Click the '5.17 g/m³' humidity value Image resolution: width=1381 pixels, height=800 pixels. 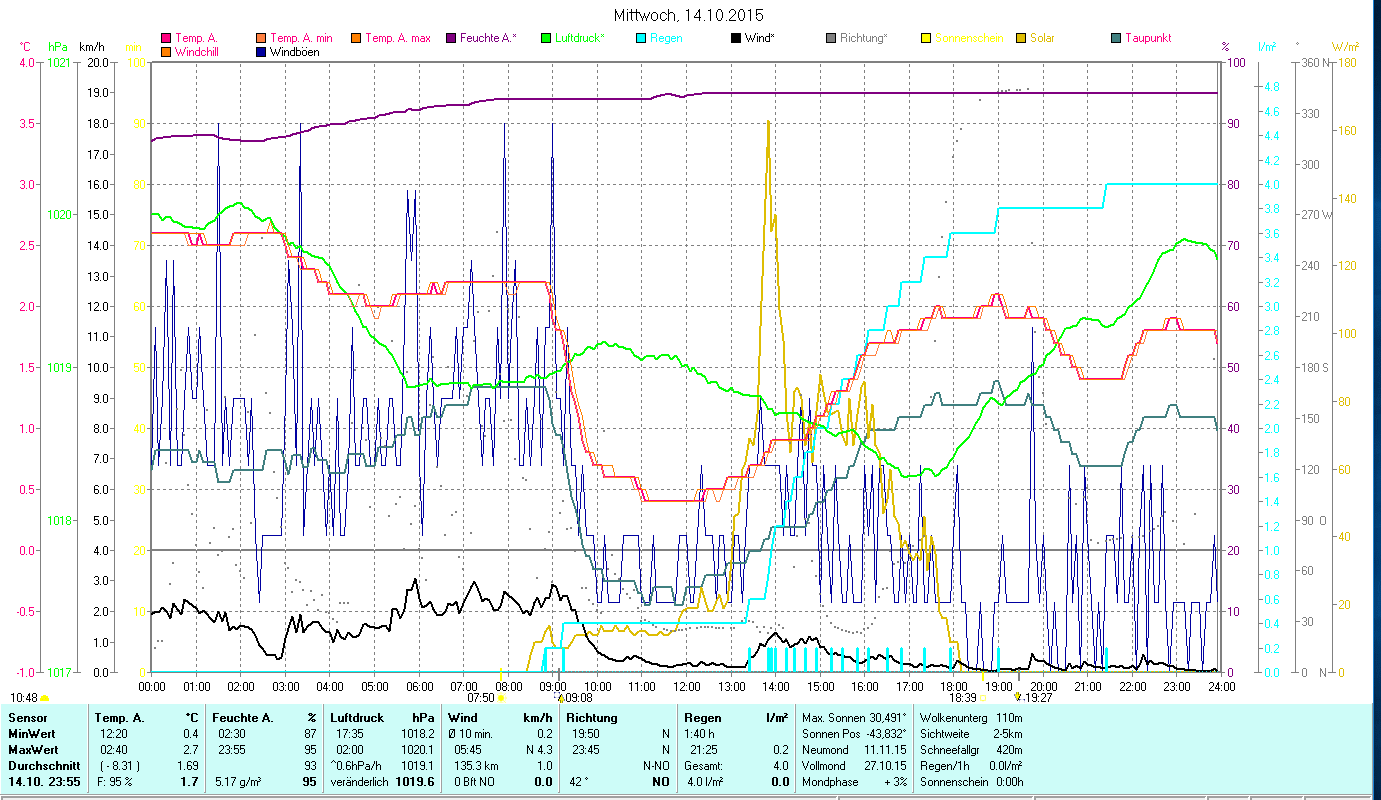[x=240, y=781]
